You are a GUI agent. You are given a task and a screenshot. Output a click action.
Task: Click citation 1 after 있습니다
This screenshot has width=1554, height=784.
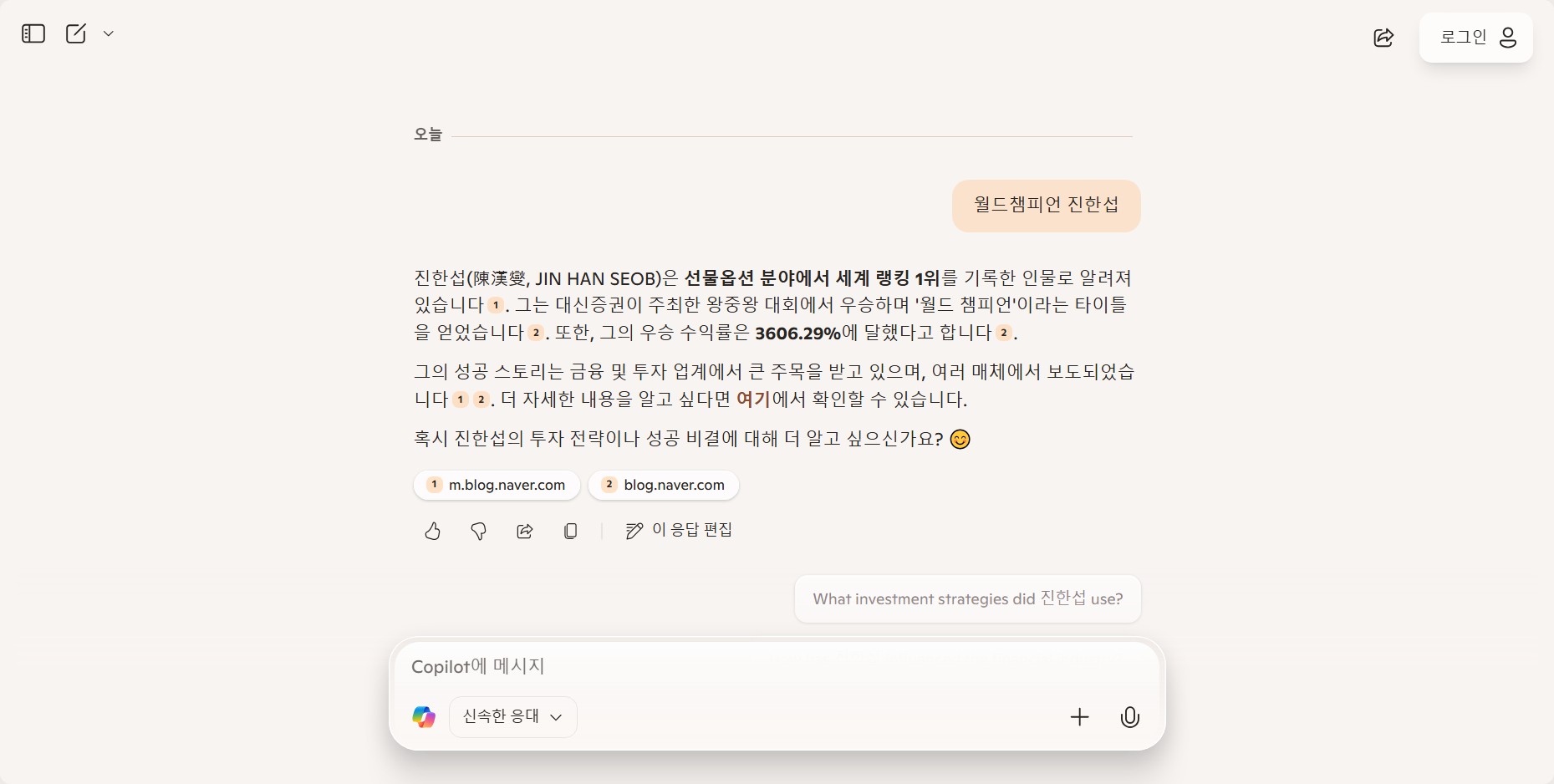(x=497, y=305)
